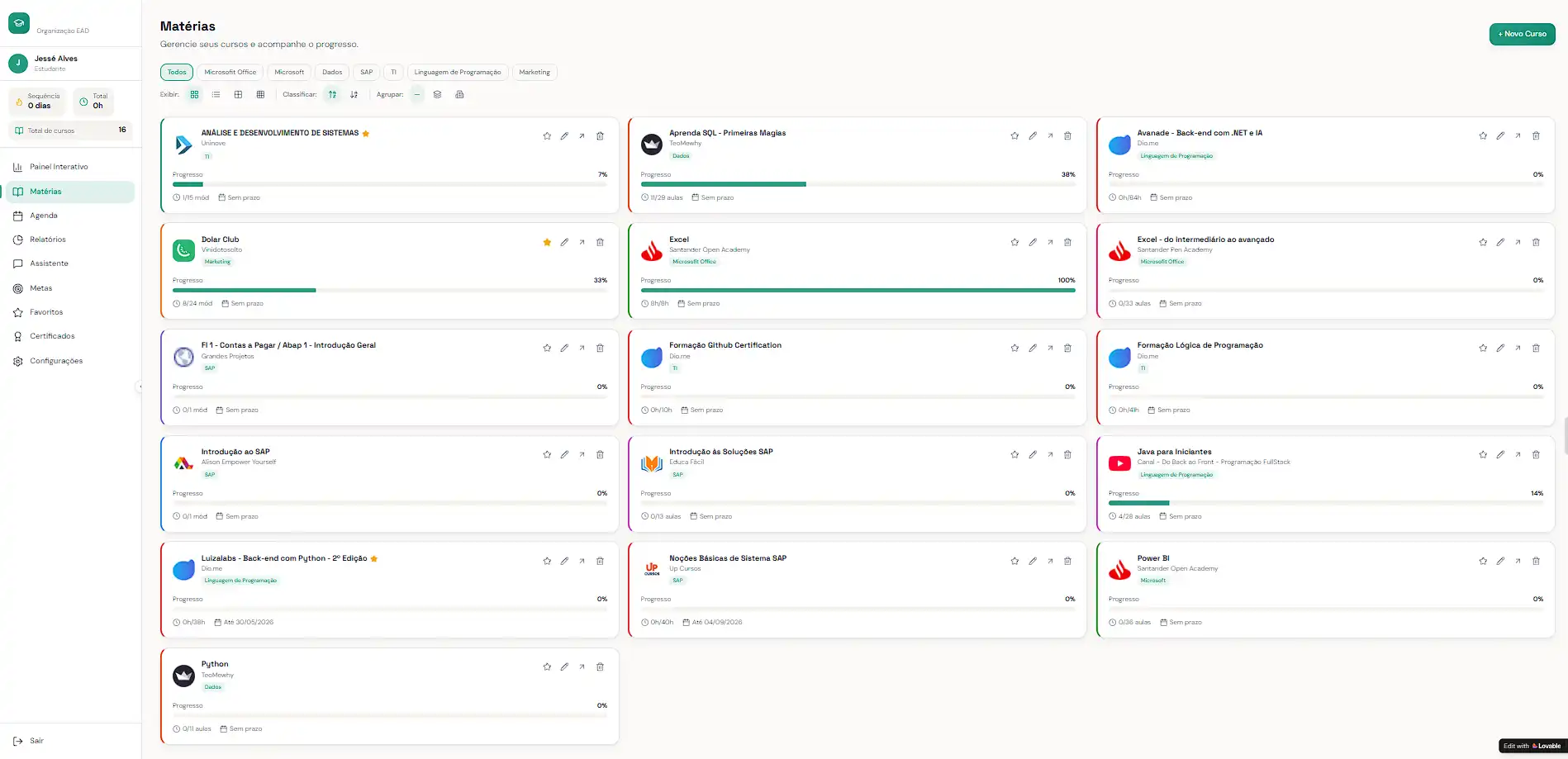The height and width of the screenshot is (759, 1568).
Task: Open Introdução ao SAP course link arrow
Action: (582, 455)
